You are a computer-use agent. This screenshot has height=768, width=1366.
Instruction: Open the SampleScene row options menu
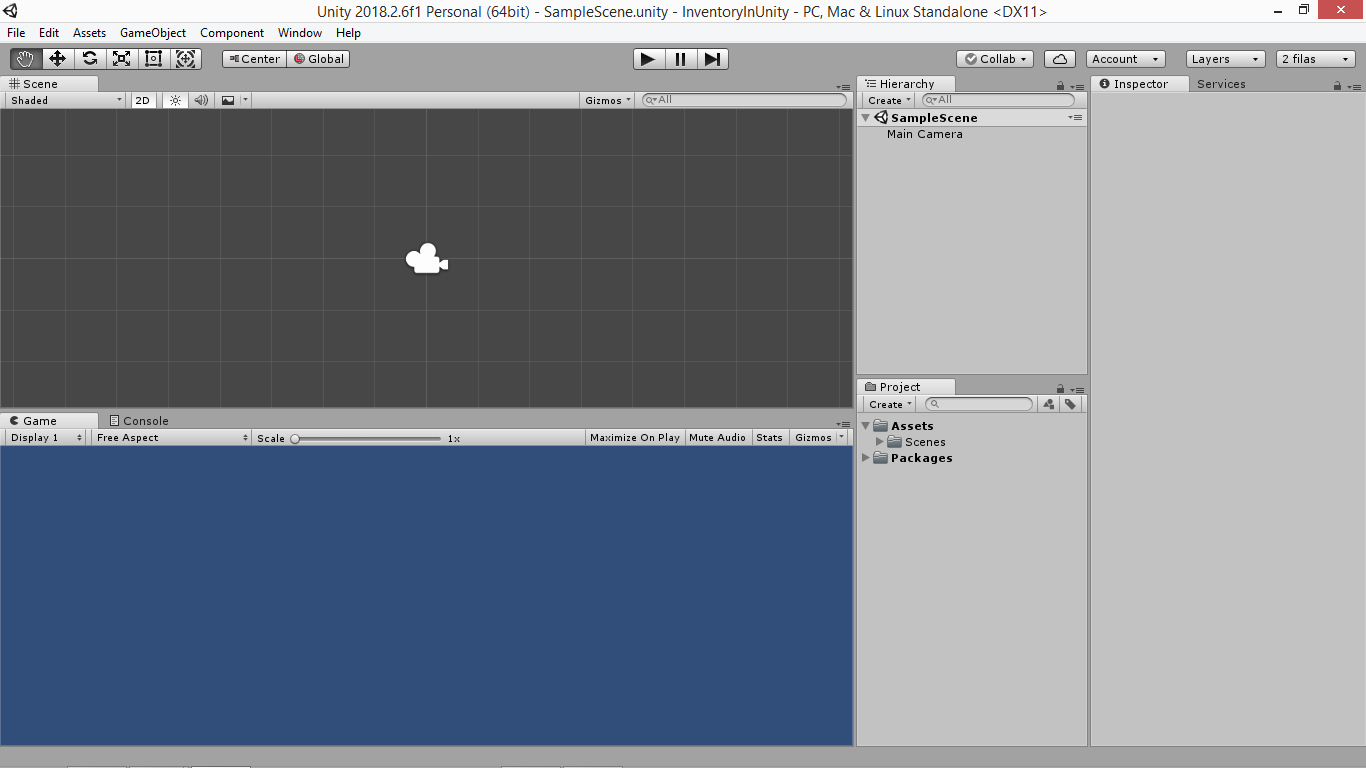(x=1076, y=117)
